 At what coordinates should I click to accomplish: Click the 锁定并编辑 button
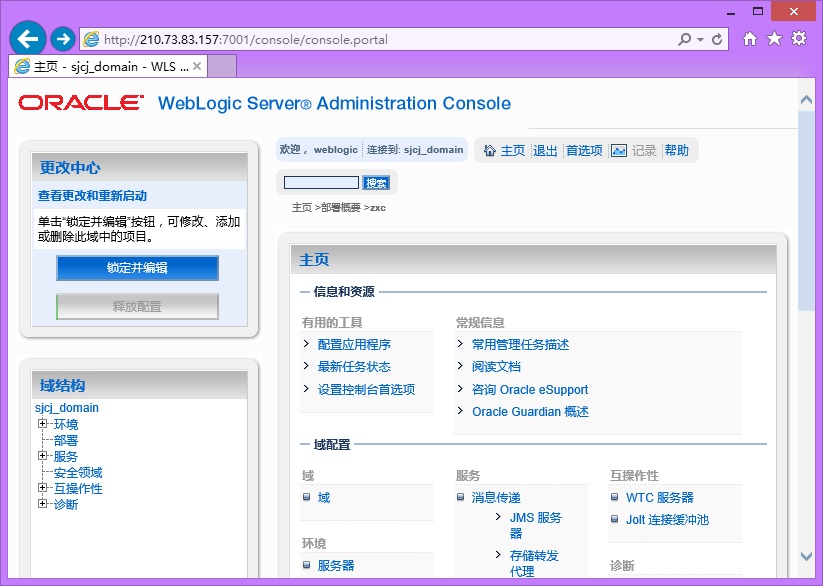click(x=138, y=268)
